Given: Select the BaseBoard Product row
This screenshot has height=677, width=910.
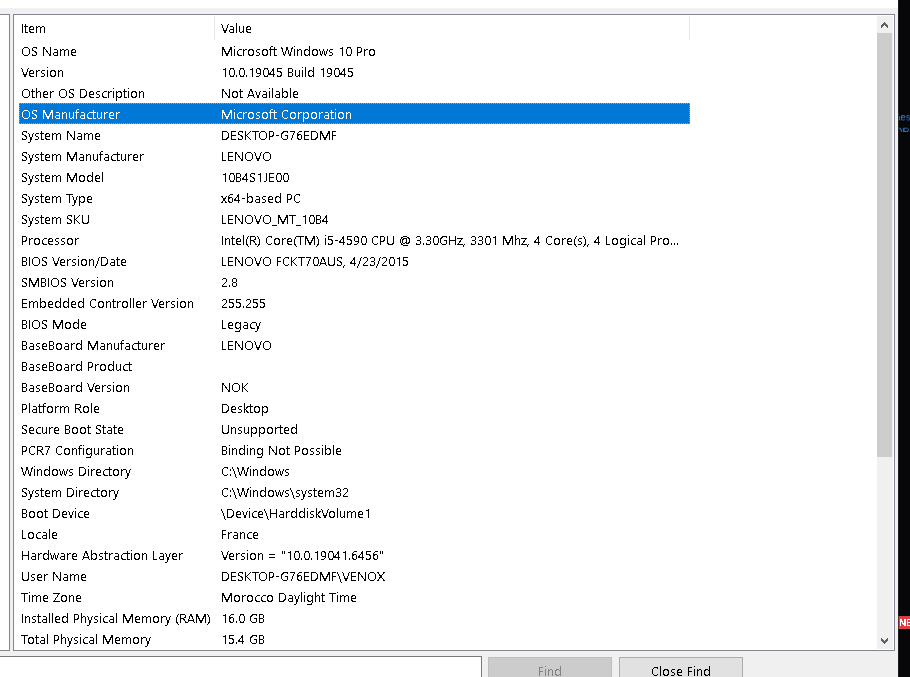Looking at the screenshot, I should tap(354, 367).
